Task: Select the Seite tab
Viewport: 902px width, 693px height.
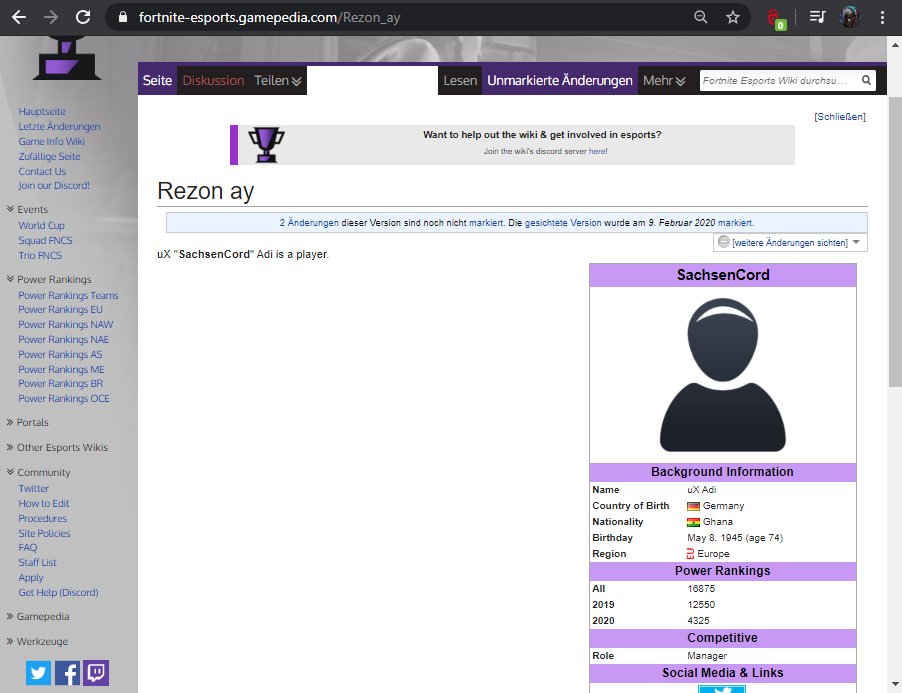Action: (157, 81)
